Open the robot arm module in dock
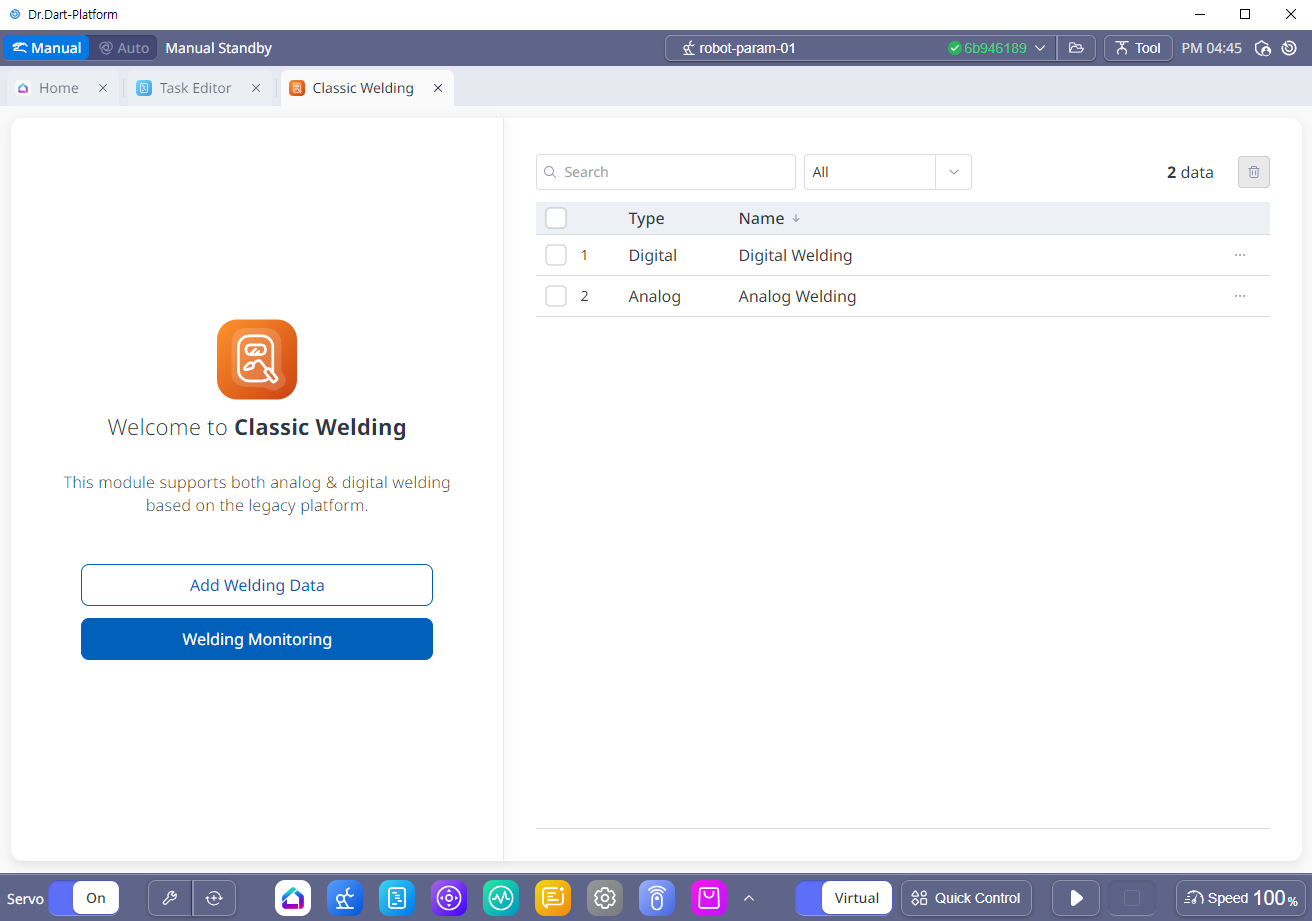The image size is (1312, 921). (x=345, y=898)
